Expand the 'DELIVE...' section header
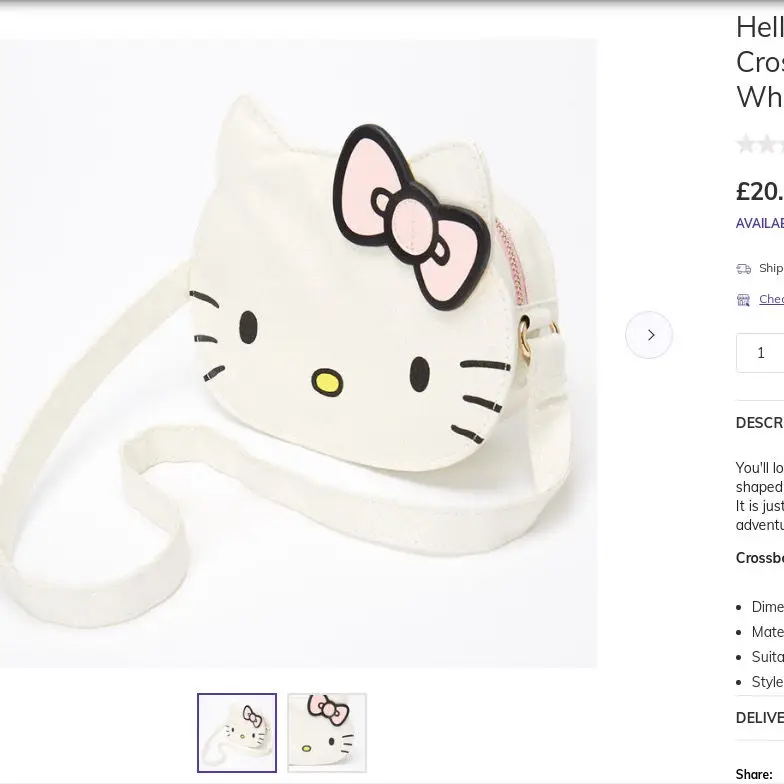Viewport: 784px width, 784px height. coord(760,718)
